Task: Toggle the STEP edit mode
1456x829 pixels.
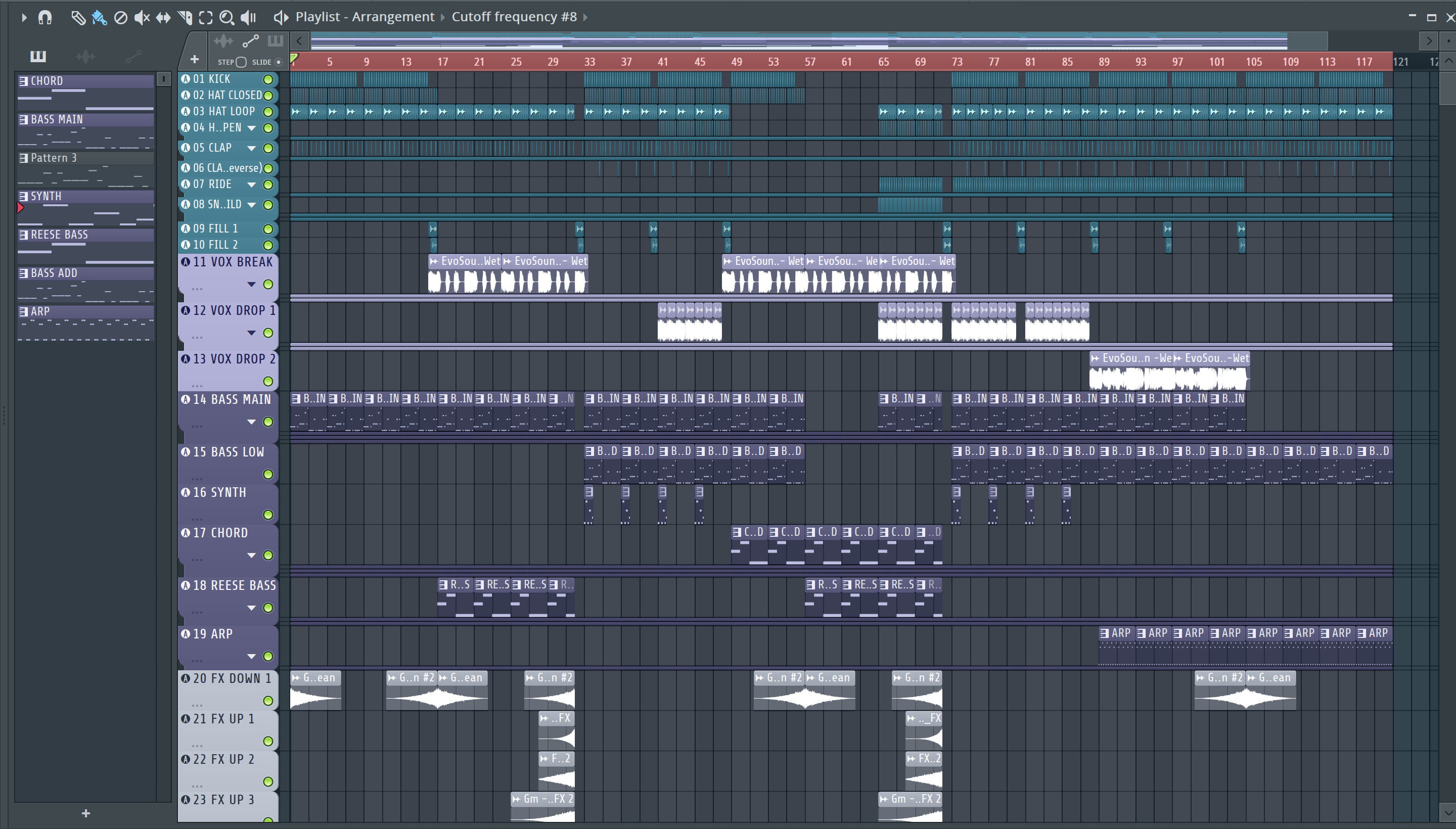Action: tap(241, 62)
